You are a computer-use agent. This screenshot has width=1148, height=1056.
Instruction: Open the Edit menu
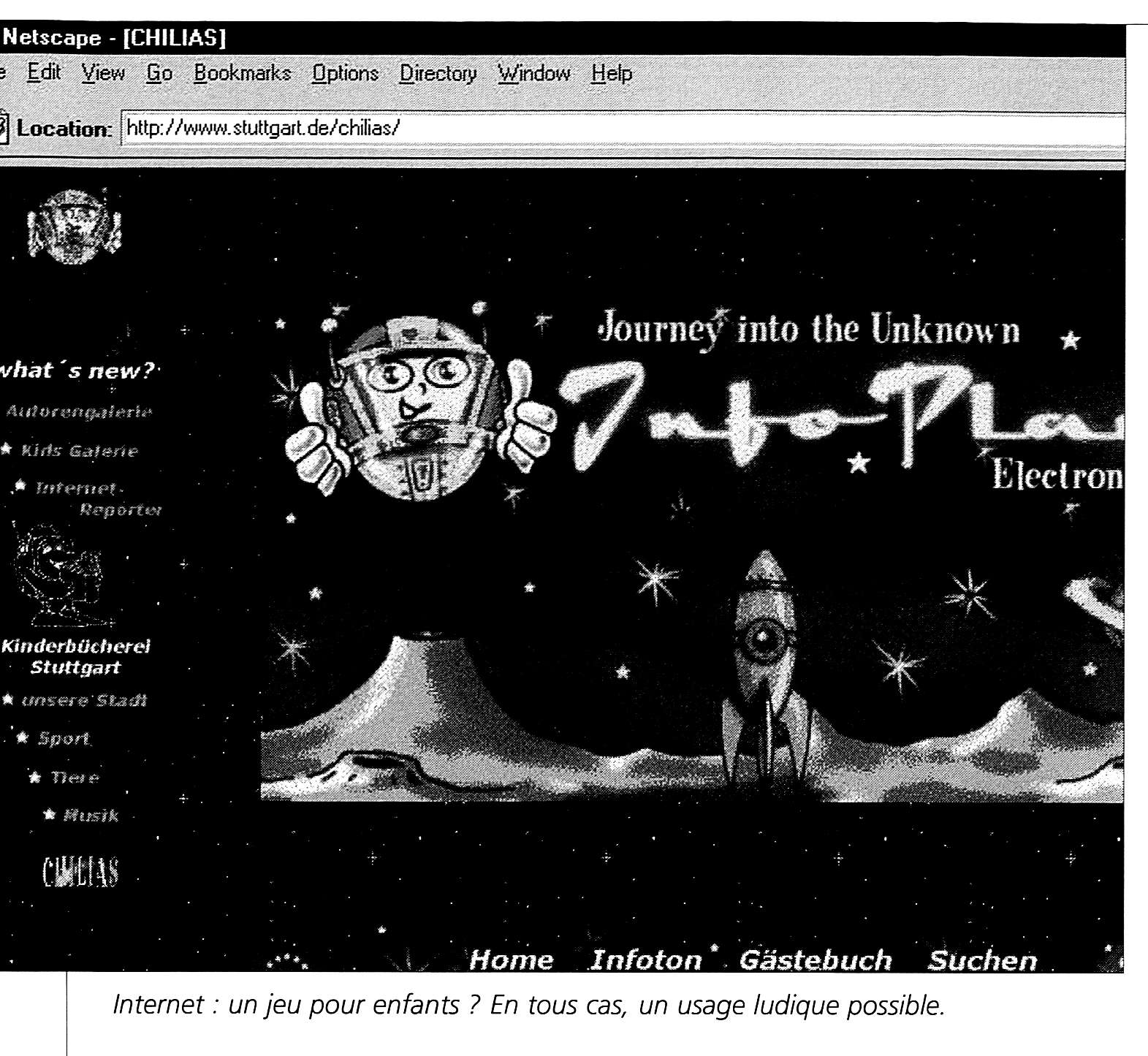[44, 72]
